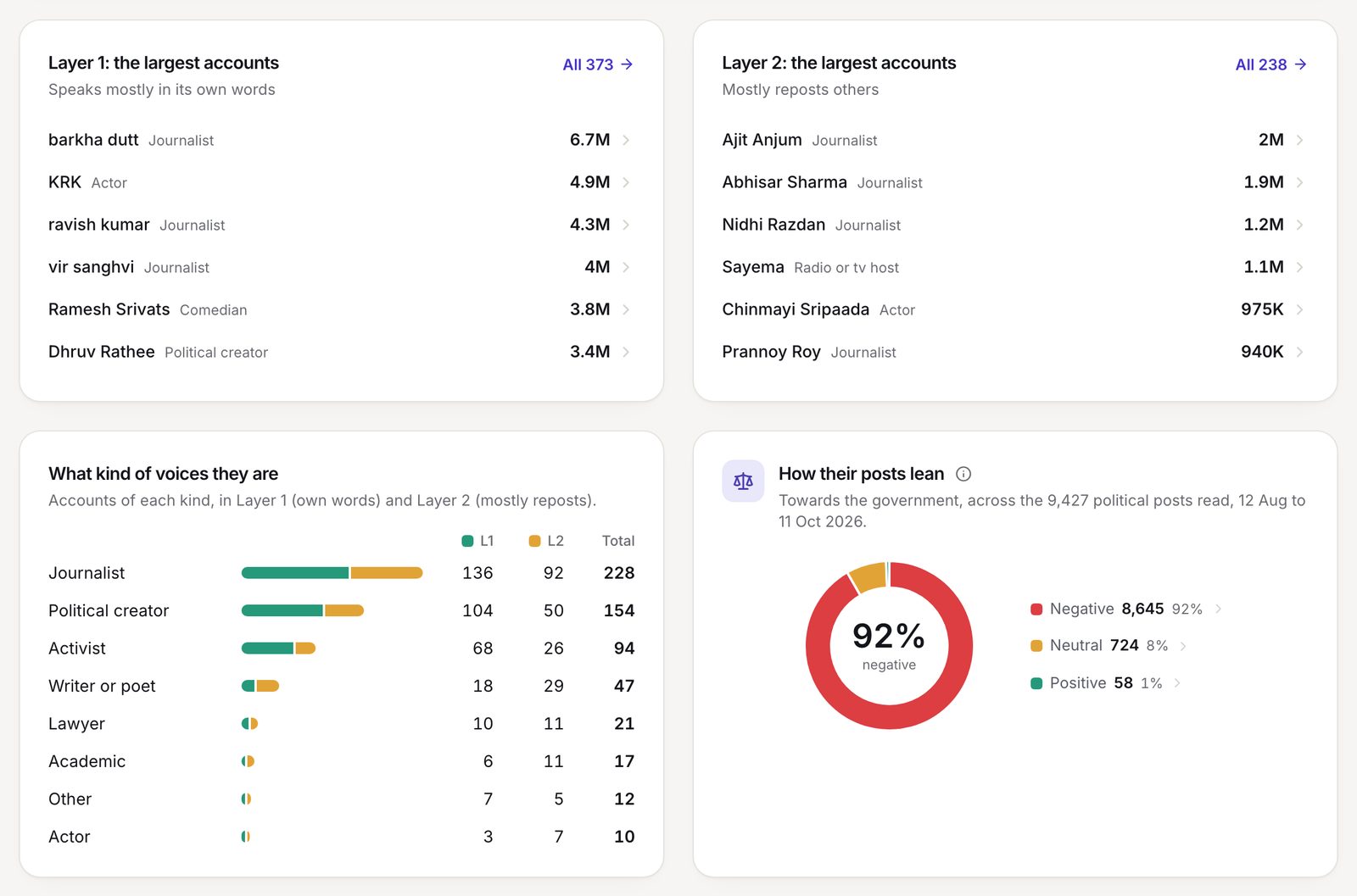Click the arrow in All 373
1357x896 pixels.
[627, 64]
